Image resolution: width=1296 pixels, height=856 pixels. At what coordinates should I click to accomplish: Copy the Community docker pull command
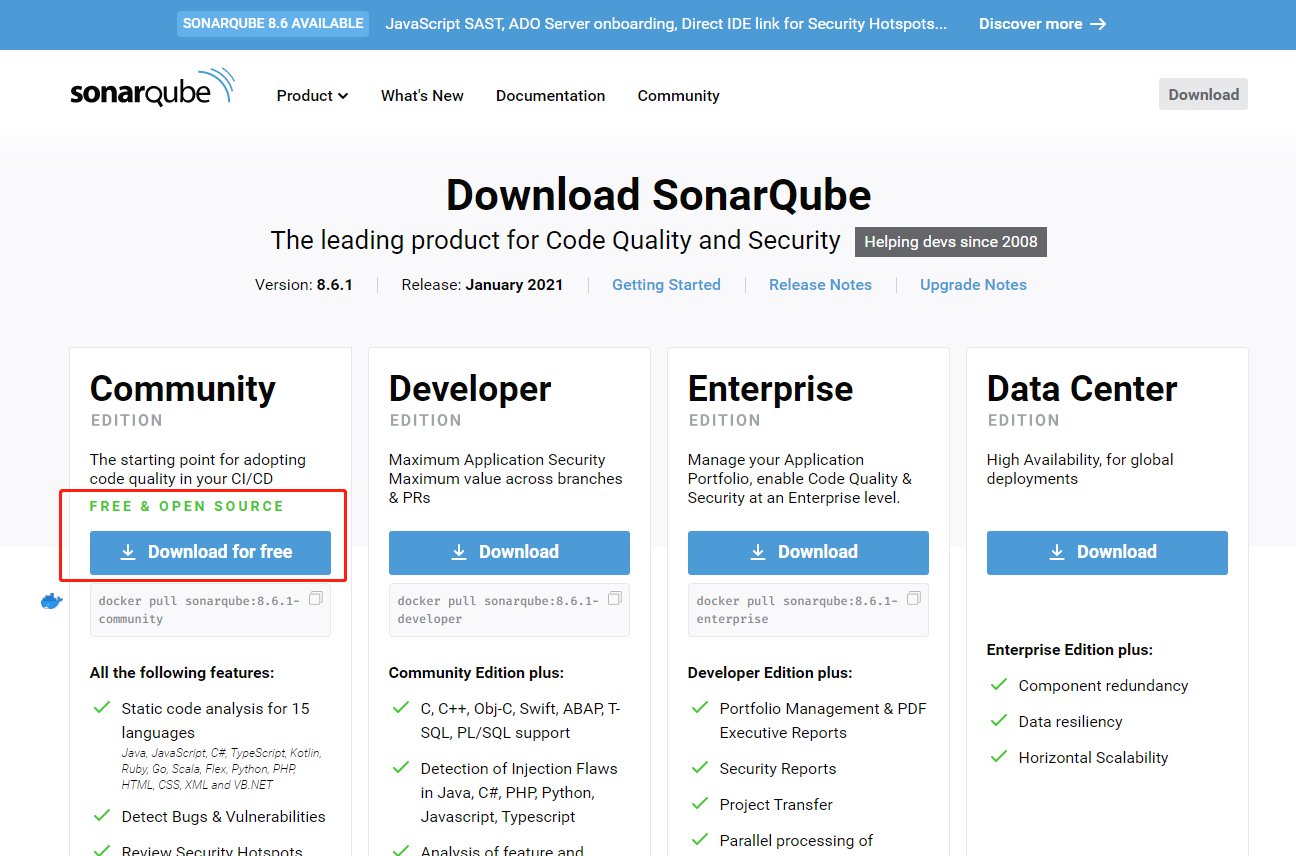point(316,596)
